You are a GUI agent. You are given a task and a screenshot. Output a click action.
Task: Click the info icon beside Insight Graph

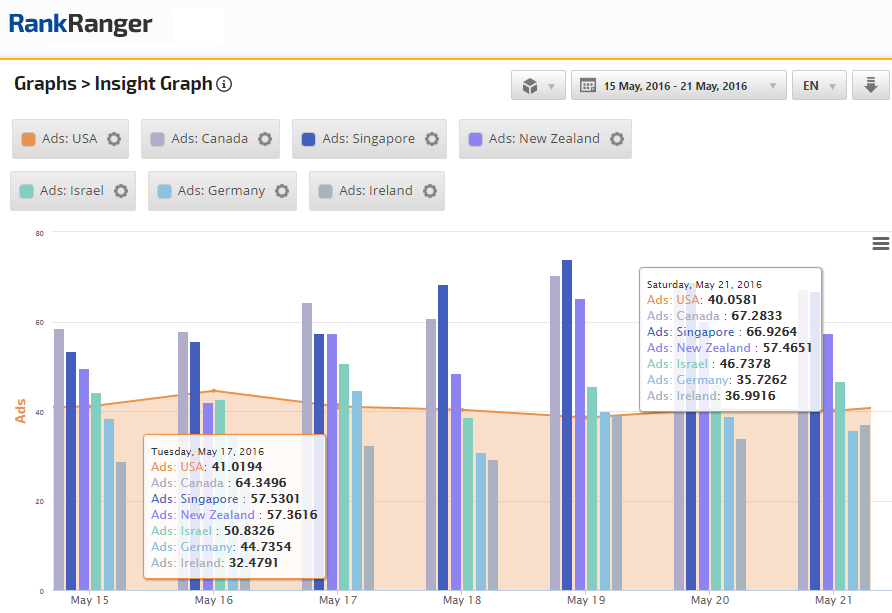pos(224,85)
